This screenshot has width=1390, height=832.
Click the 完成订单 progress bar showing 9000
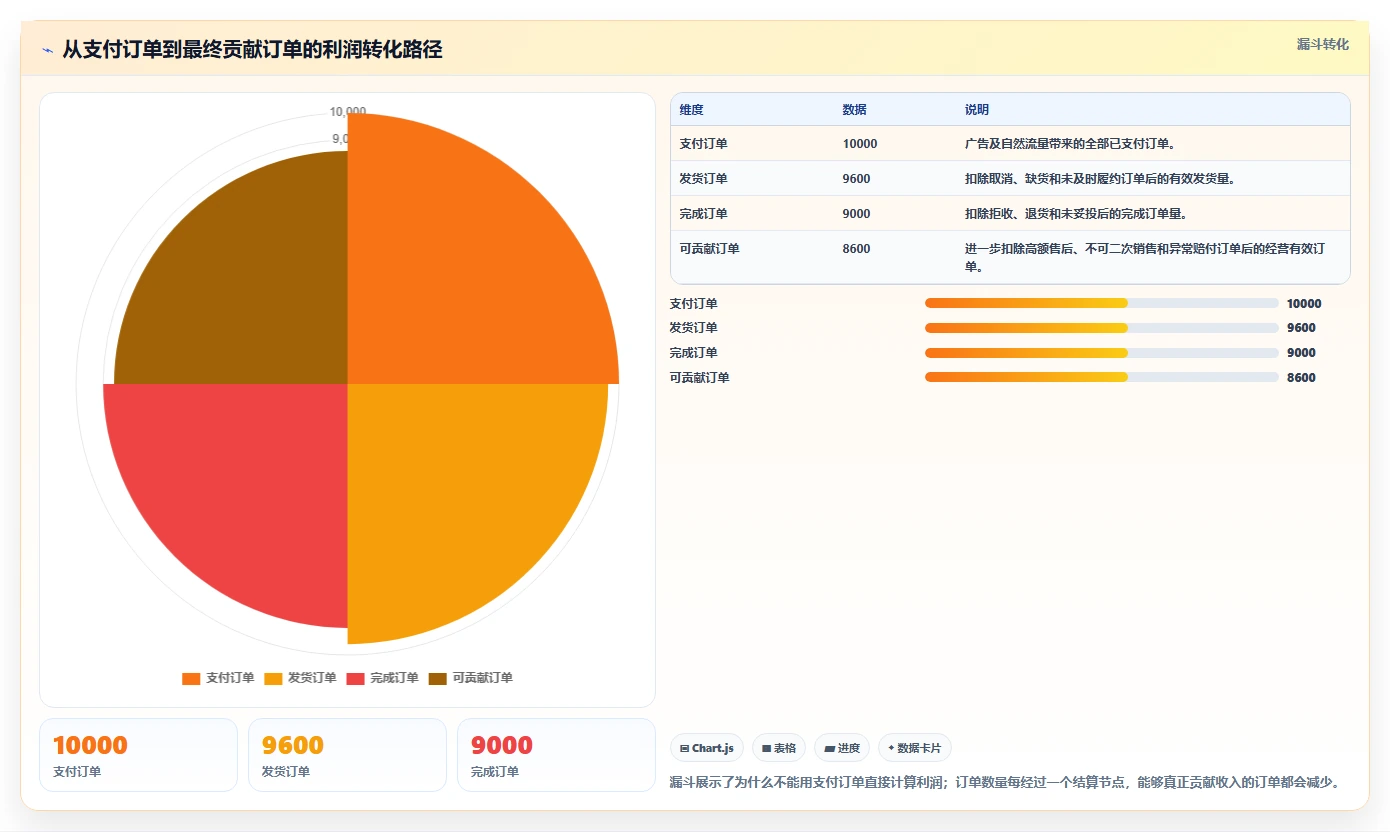[1102, 352]
